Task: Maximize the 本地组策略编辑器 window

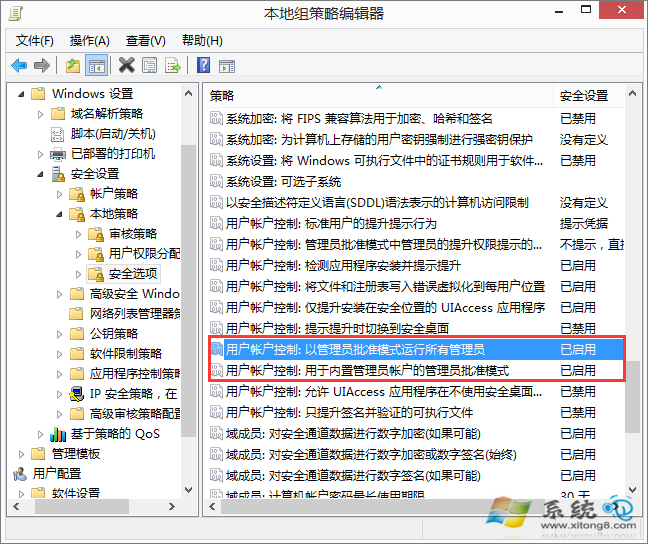Action: 586,10
